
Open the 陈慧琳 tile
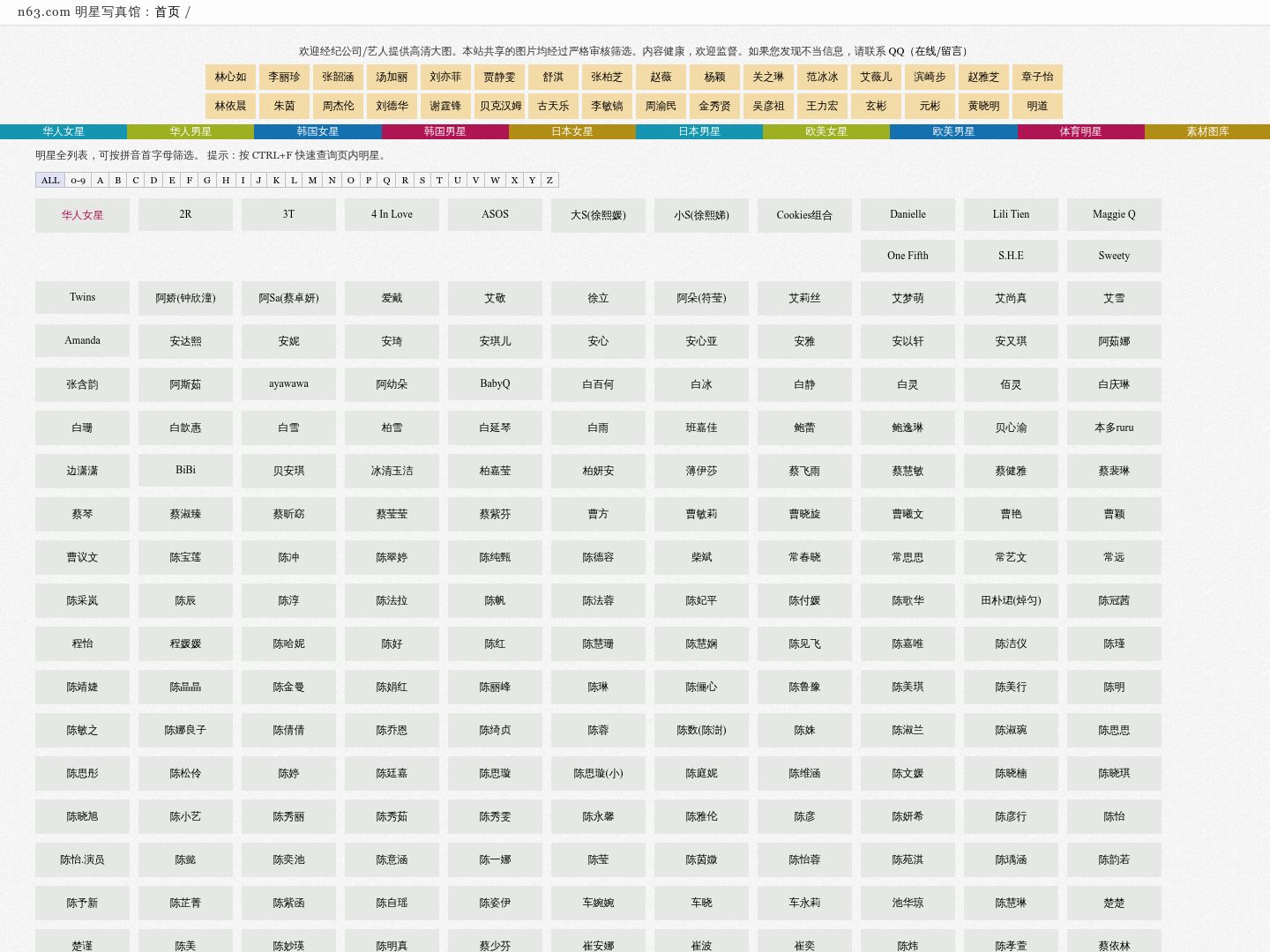[x=1011, y=903]
